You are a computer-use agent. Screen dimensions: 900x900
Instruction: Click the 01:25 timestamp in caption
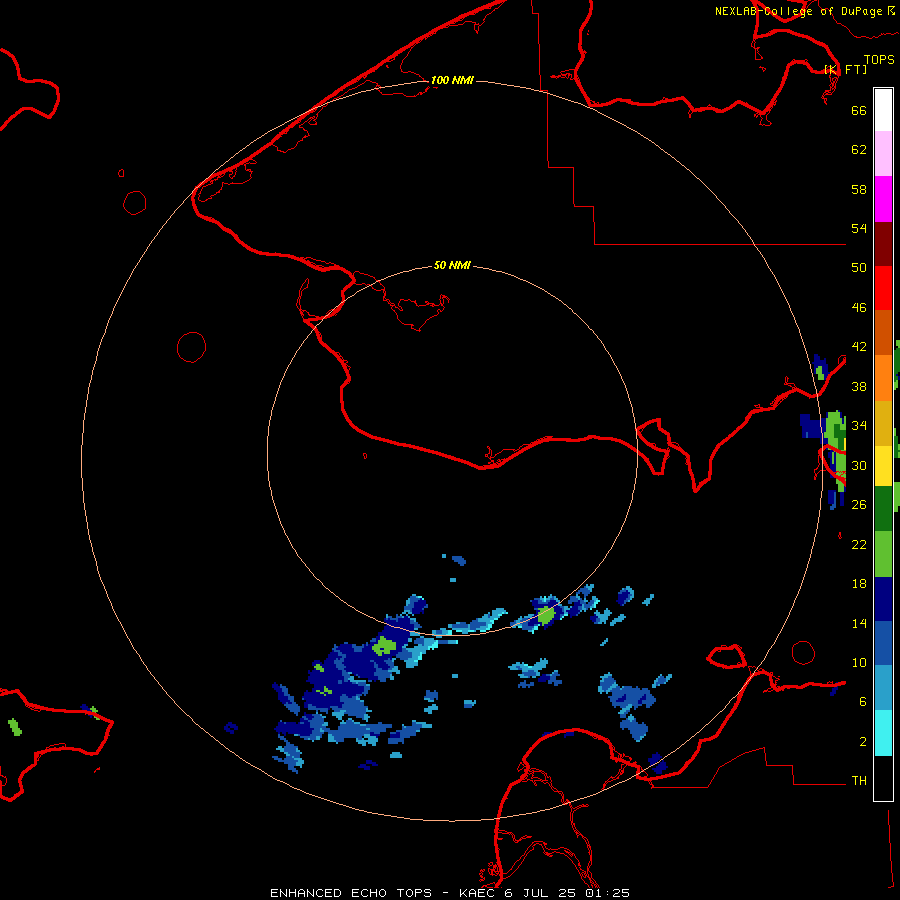pyautogui.click(x=607, y=893)
